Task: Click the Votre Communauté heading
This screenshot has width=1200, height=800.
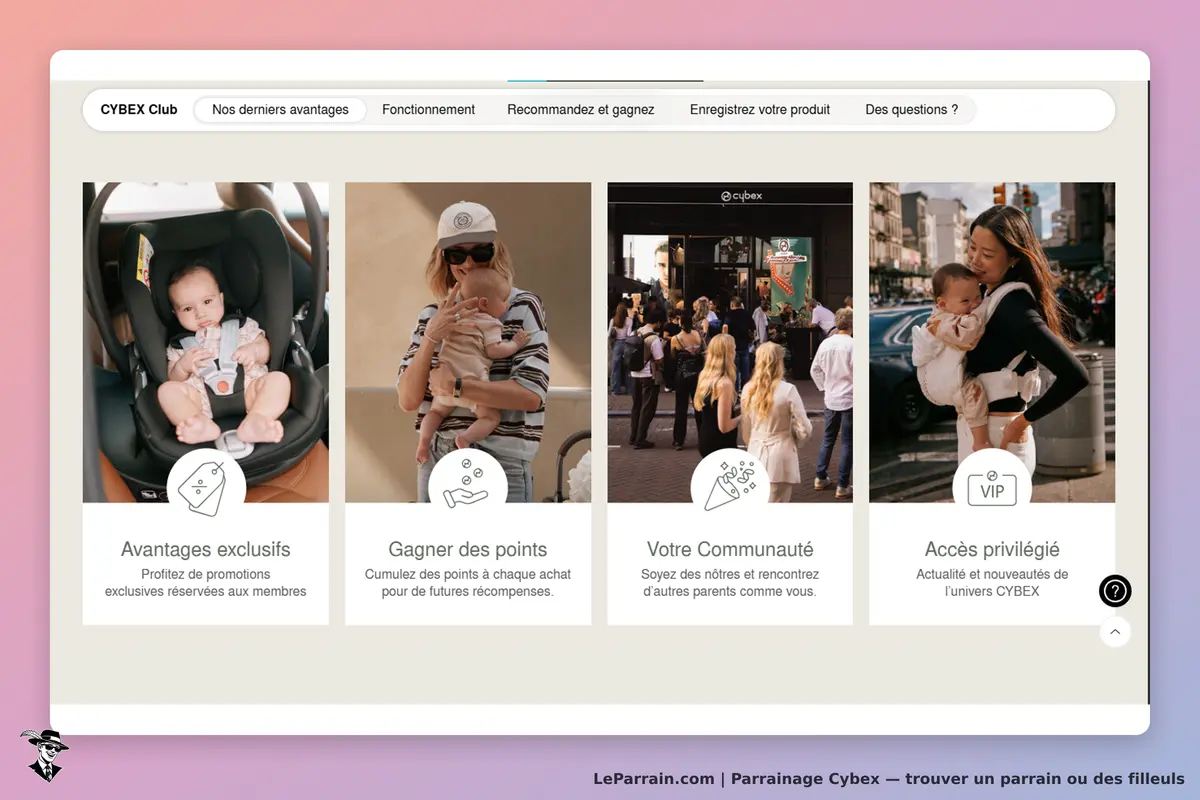Action: pos(730,549)
